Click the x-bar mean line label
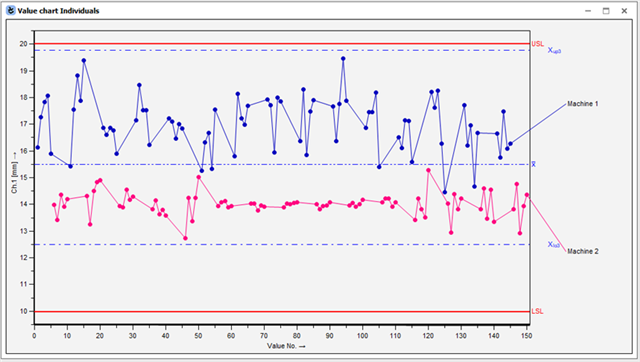Viewport: 640px width, 362px height. tap(533, 164)
